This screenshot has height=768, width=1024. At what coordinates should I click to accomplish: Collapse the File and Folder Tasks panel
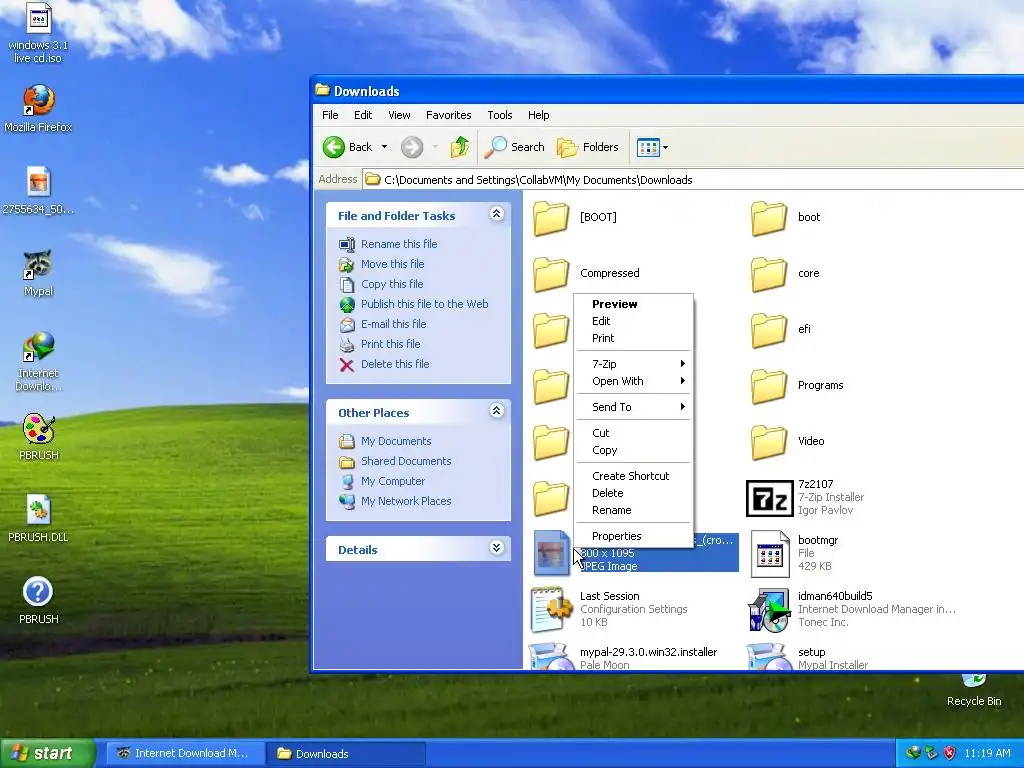496,214
